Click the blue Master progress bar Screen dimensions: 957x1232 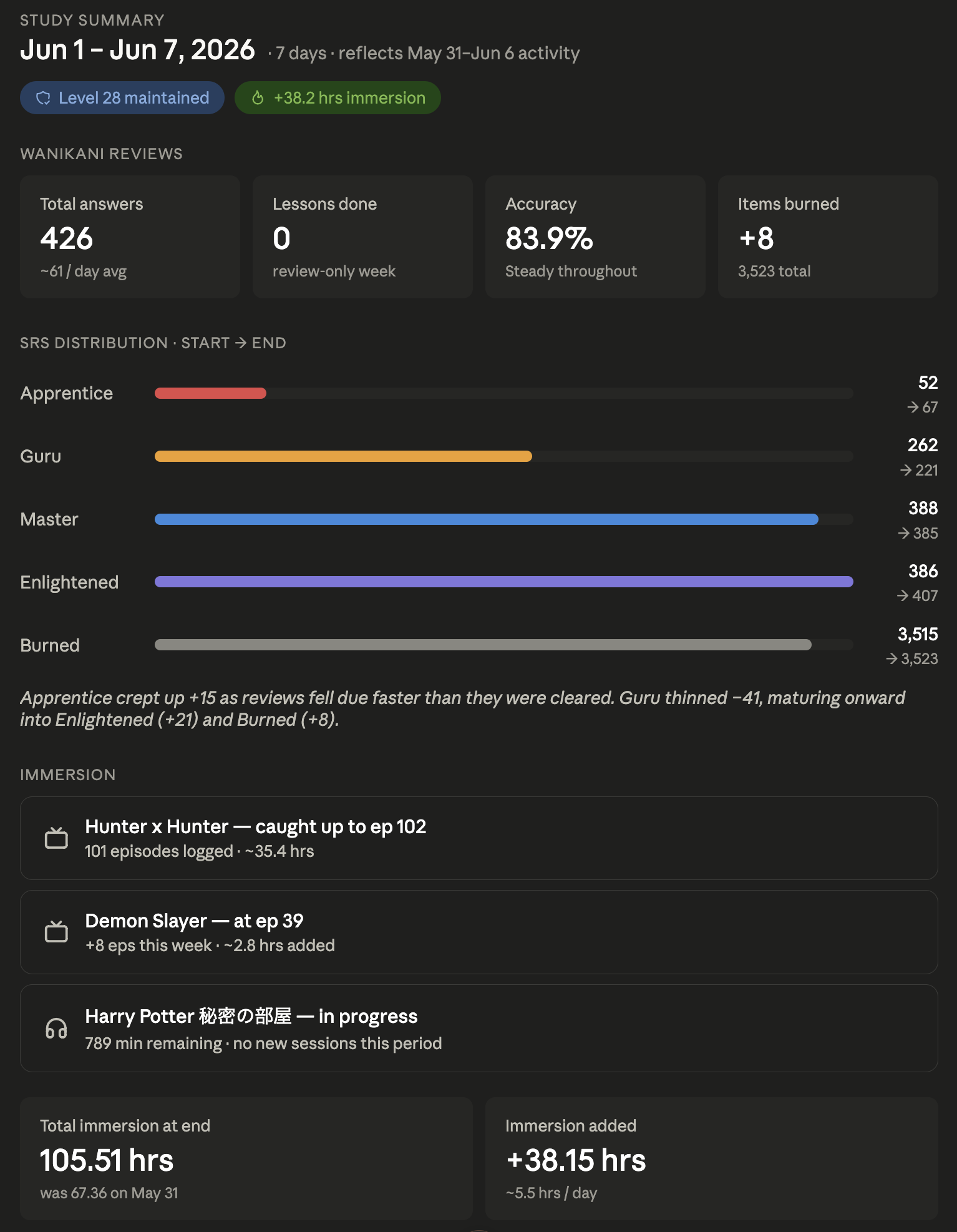point(487,519)
